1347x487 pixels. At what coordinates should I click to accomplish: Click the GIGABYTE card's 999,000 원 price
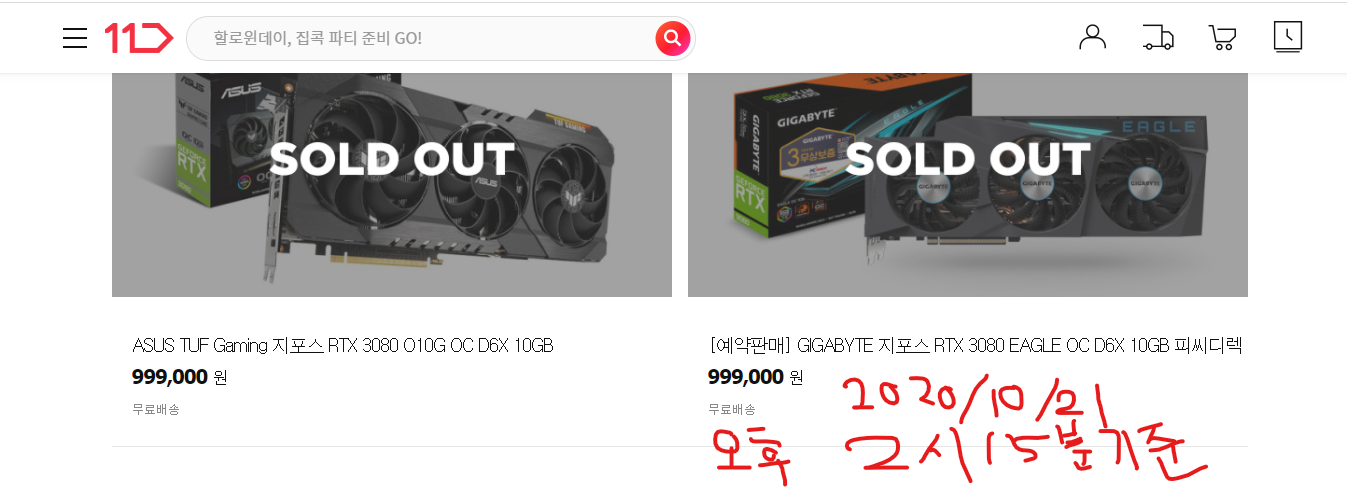tap(756, 377)
